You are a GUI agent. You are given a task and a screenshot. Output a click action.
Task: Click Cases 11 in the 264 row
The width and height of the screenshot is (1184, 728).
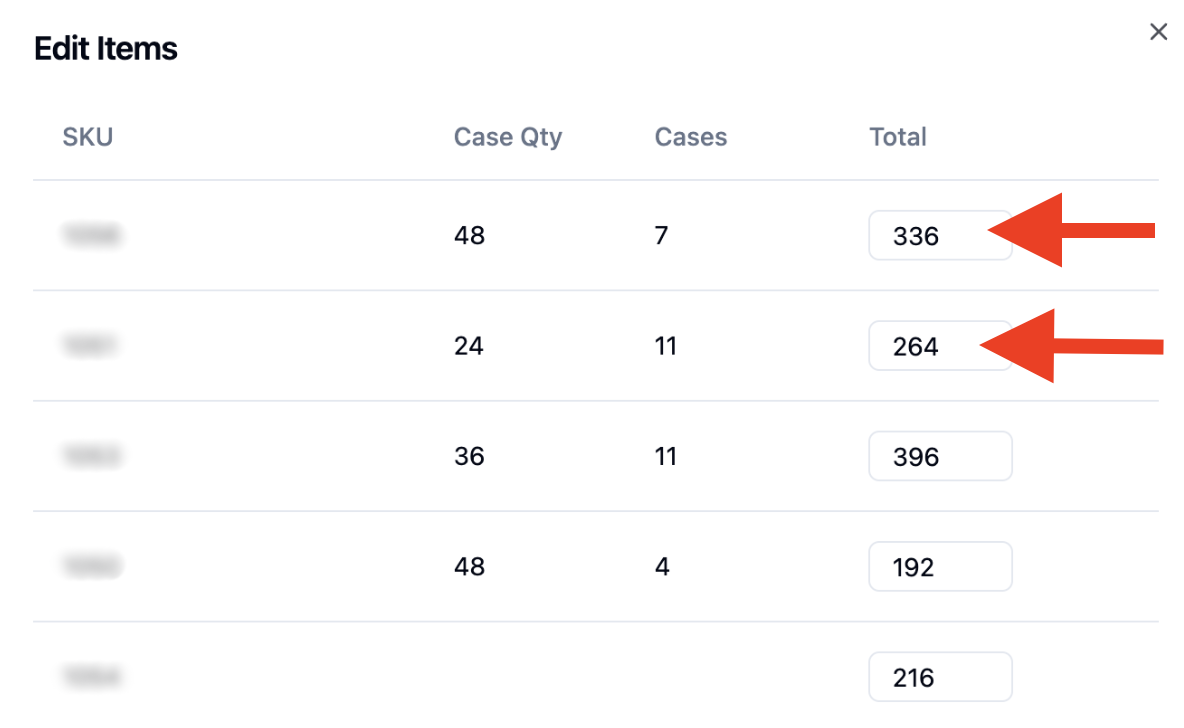point(665,346)
